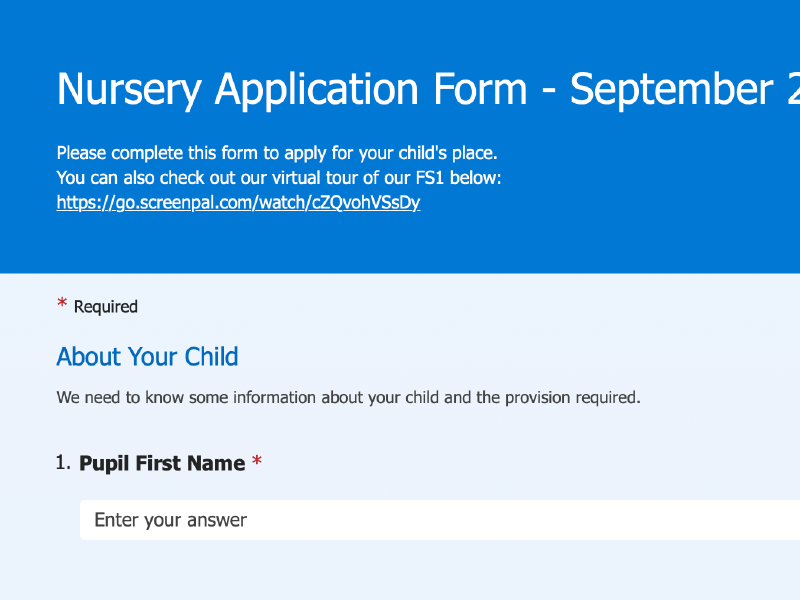800x600 pixels.
Task: Click the question number 1
Action: [x=62, y=462]
